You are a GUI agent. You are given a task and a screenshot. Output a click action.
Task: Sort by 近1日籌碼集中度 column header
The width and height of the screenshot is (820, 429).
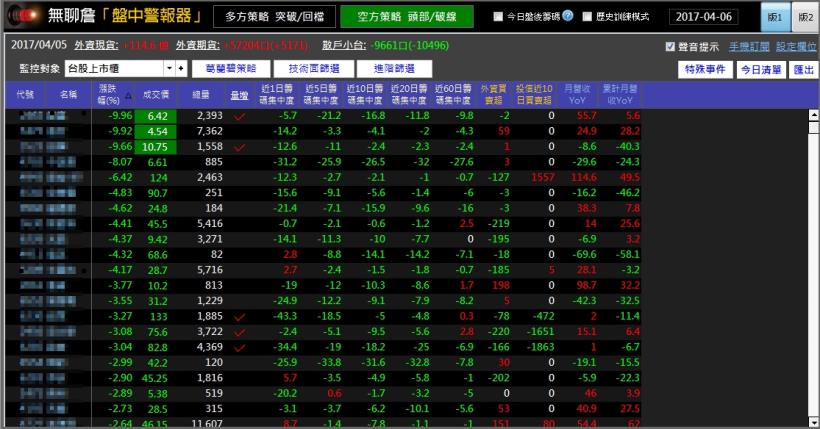[x=277, y=95]
